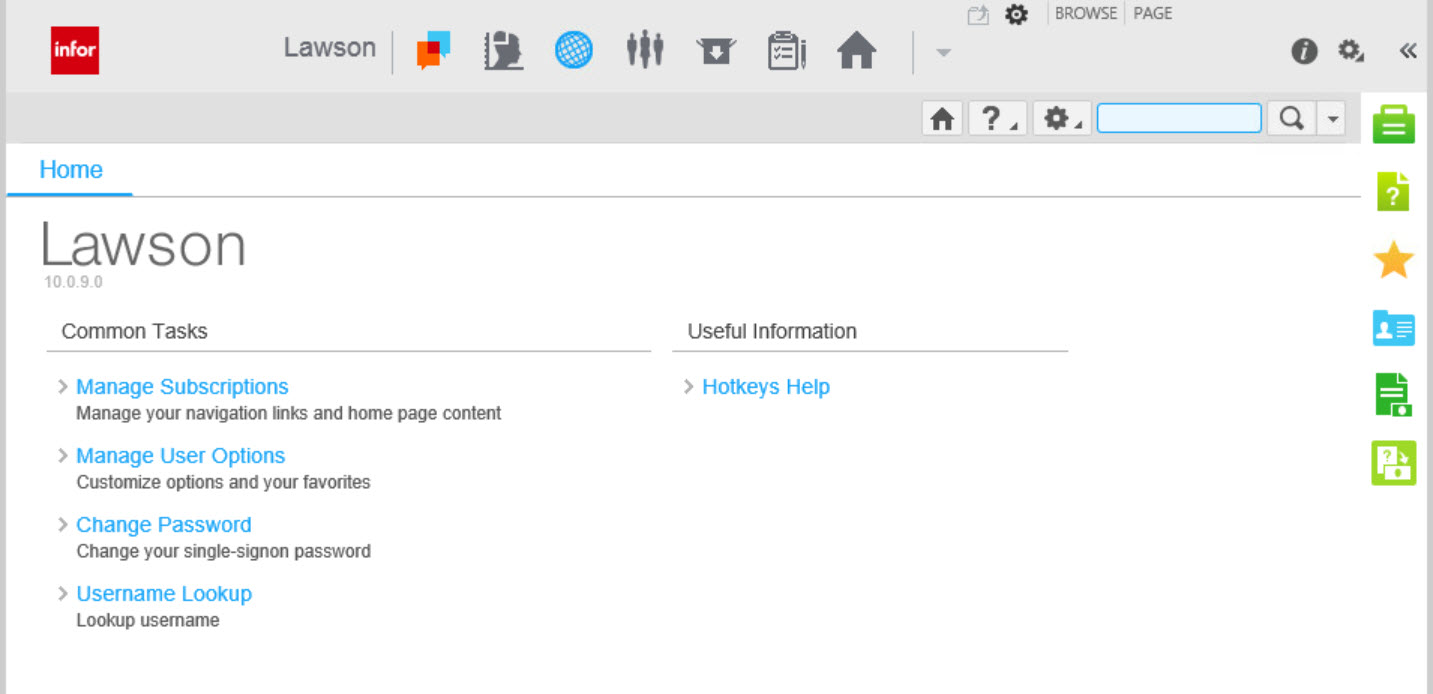Open favorites with the yellow star icon
Image resolution: width=1433 pixels, height=694 pixels.
1394,260
